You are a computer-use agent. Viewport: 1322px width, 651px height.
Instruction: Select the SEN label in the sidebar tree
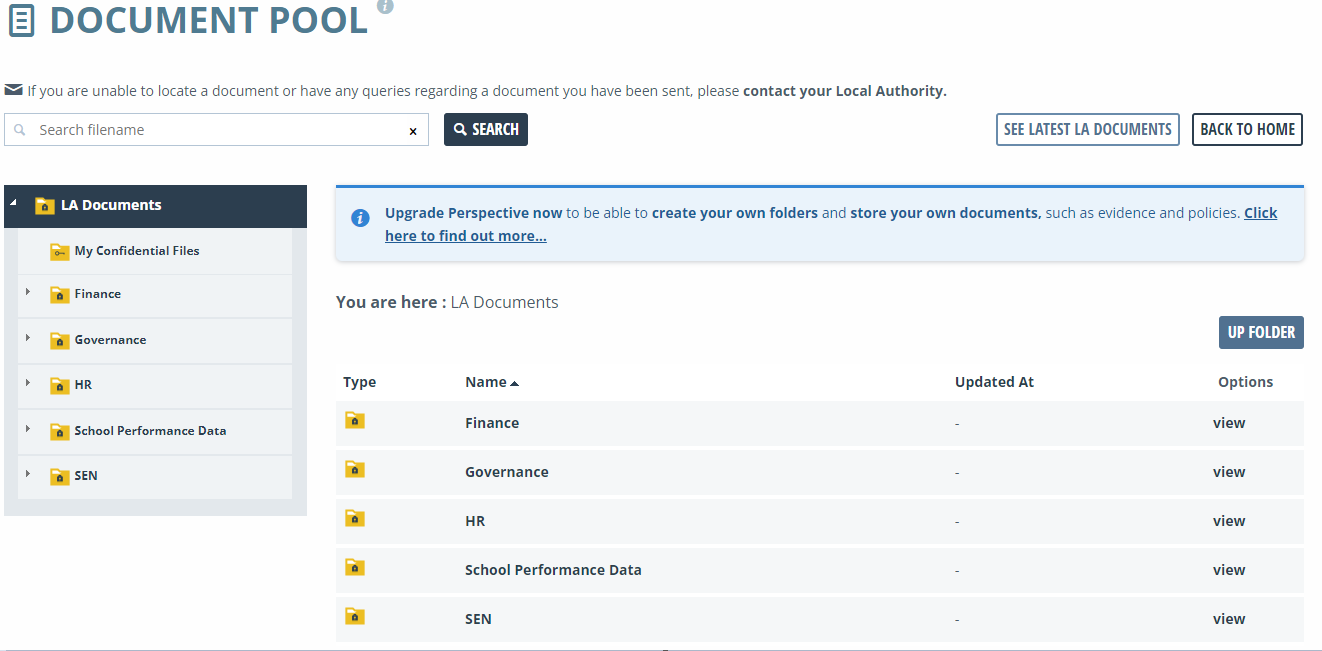(x=86, y=476)
